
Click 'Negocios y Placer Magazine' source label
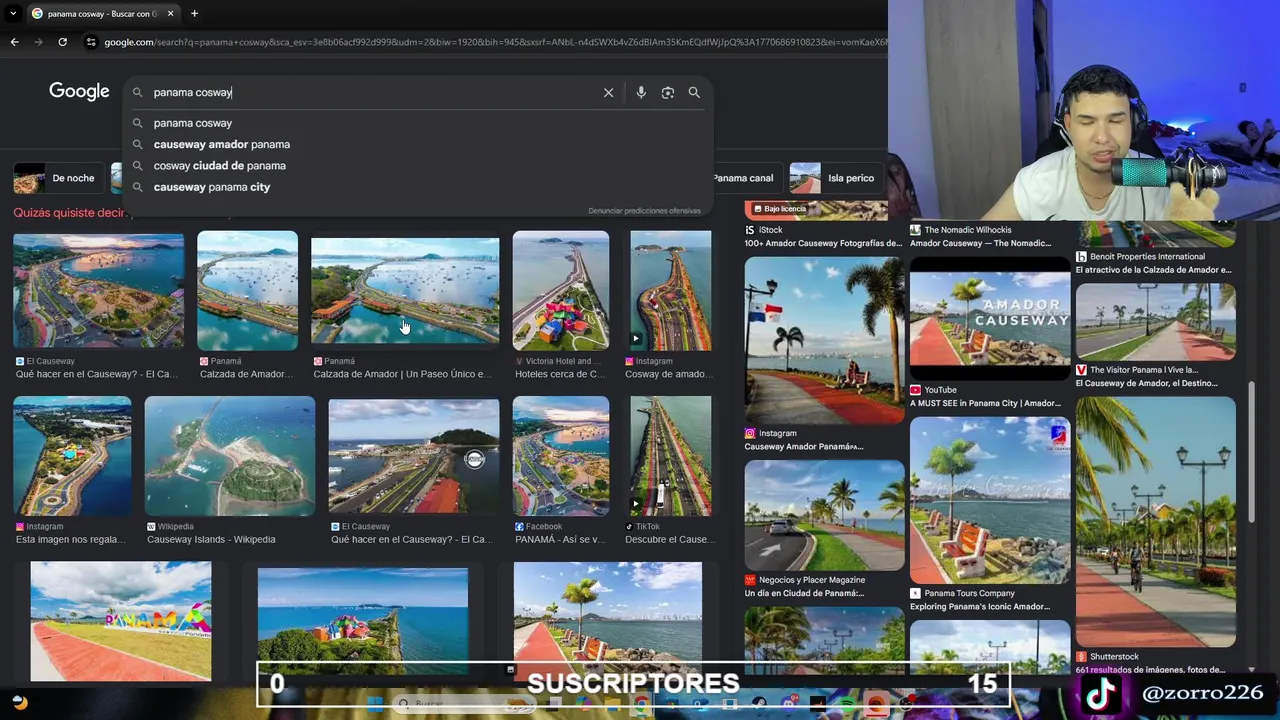coord(811,580)
